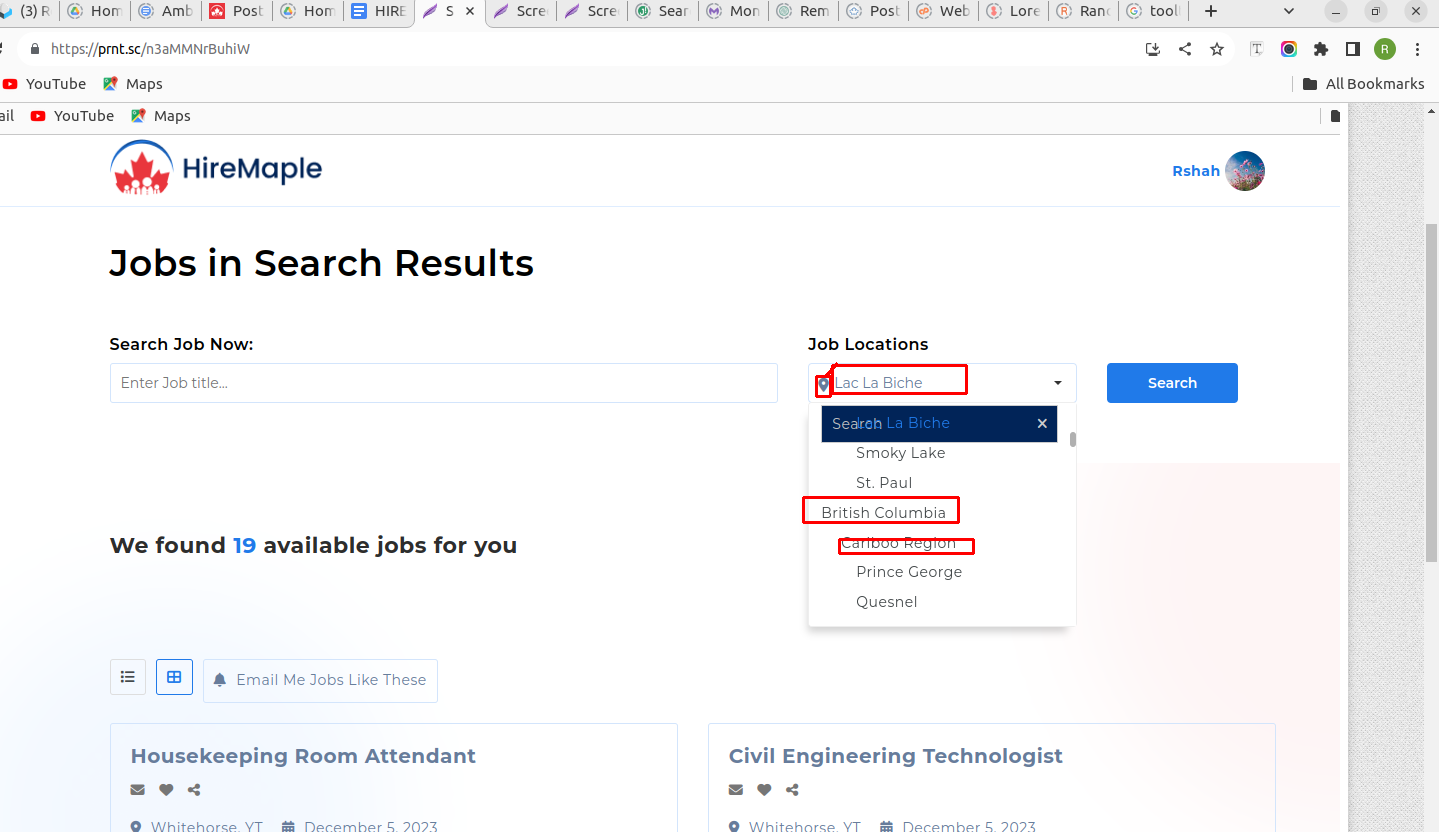Switch to the Lore tab
The width and height of the screenshot is (1439, 832).
pos(1013,11)
